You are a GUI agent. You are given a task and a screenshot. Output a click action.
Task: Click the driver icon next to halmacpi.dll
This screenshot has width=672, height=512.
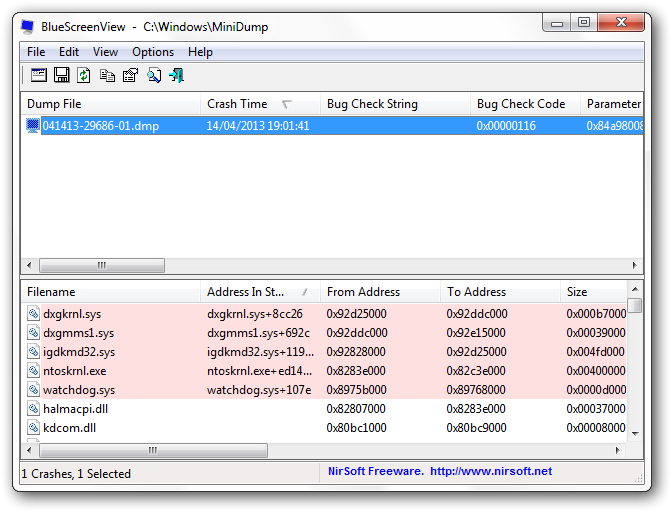point(33,409)
